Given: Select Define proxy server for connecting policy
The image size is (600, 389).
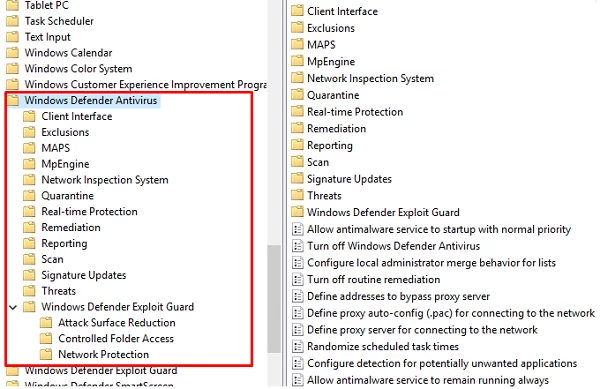Looking at the screenshot, I should click(422, 330).
